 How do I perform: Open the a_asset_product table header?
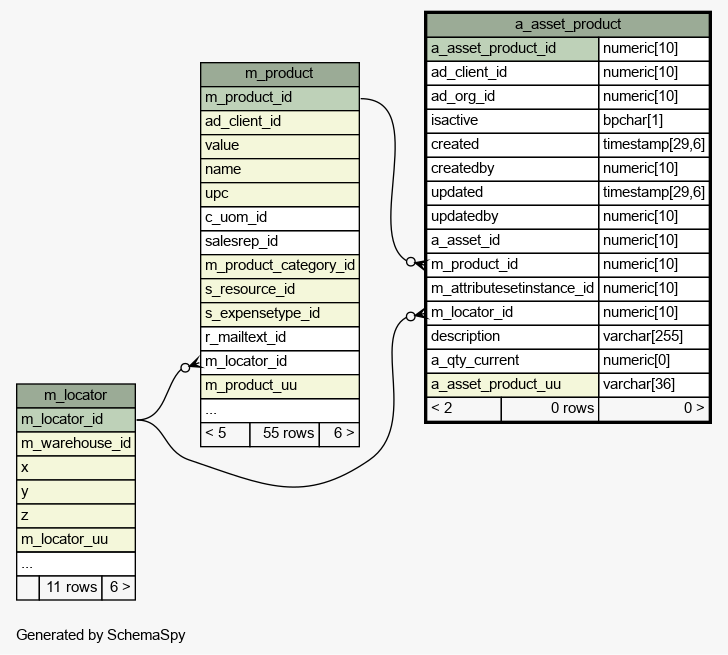568,25
